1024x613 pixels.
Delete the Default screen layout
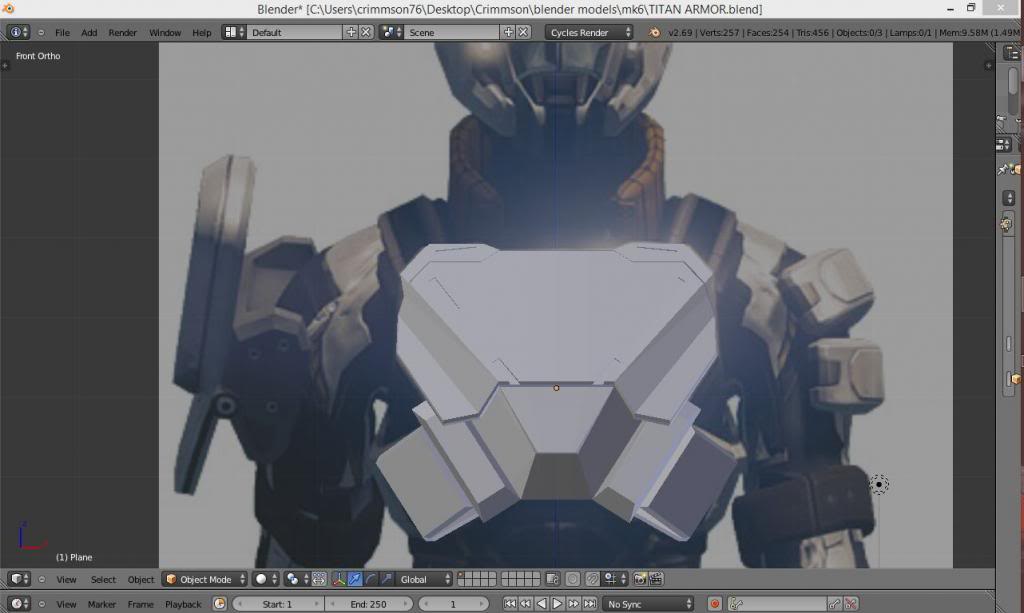tap(366, 32)
